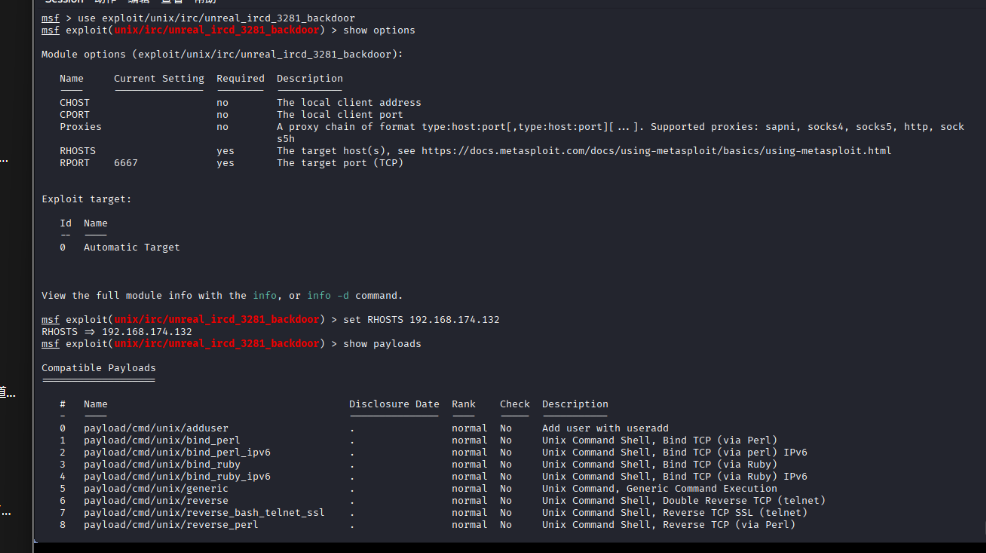Image resolution: width=986 pixels, height=553 pixels.
Task: Click 'No' check value in reverse_perl row
Action: tap(506, 525)
